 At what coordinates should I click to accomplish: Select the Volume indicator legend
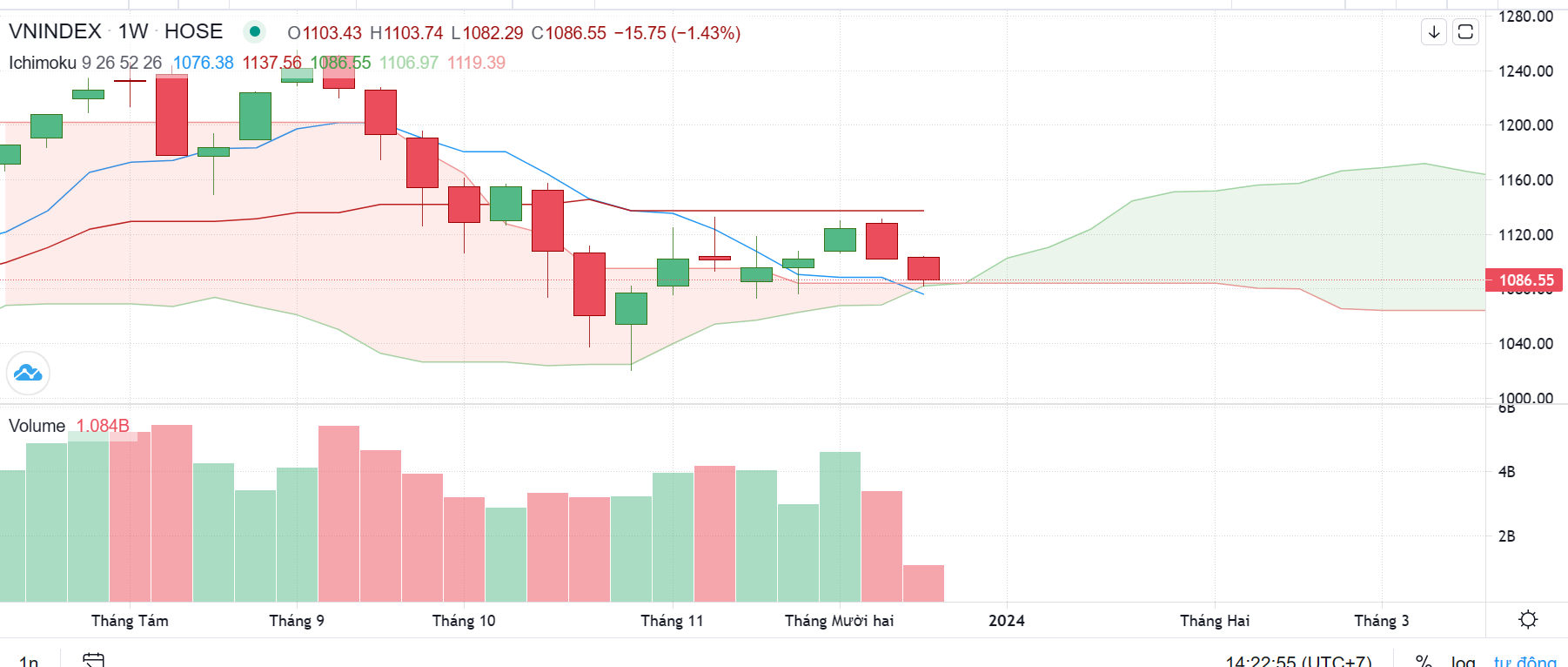coord(37,426)
